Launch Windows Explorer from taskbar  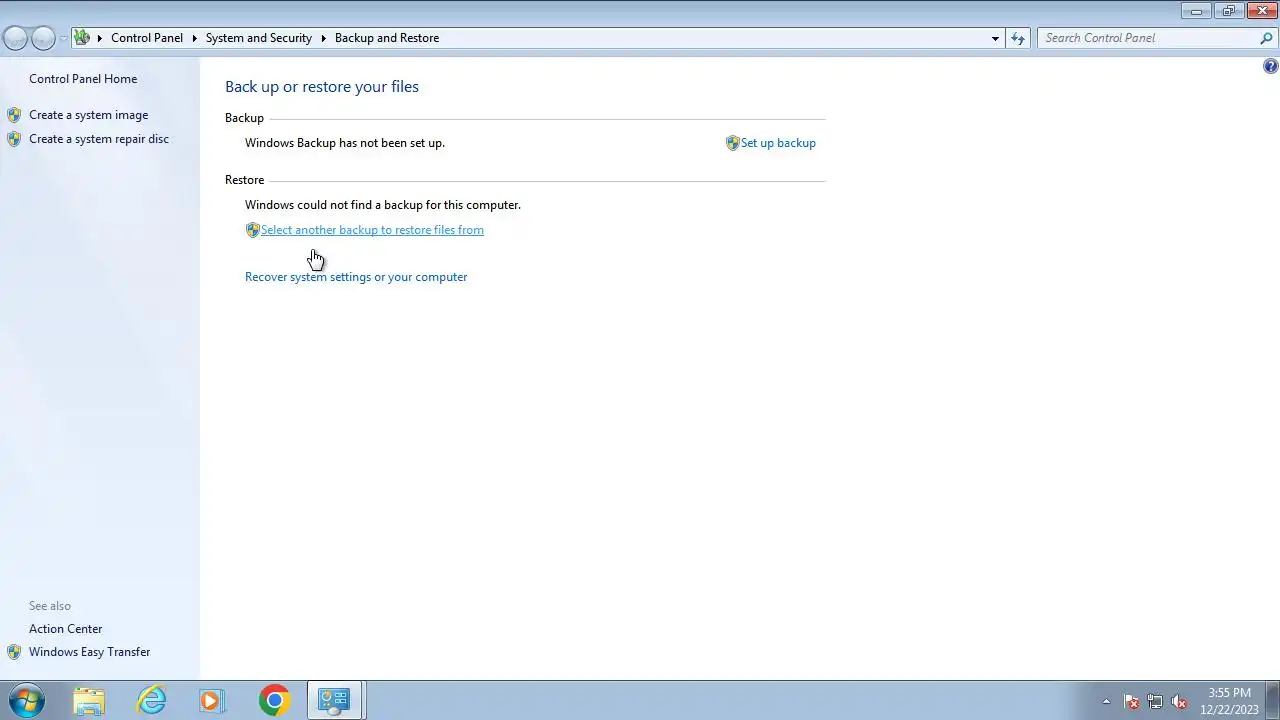89,701
